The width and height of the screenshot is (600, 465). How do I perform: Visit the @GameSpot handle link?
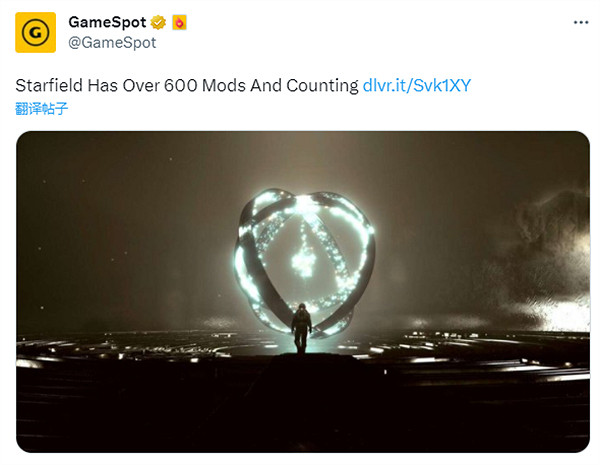point(111,42)
